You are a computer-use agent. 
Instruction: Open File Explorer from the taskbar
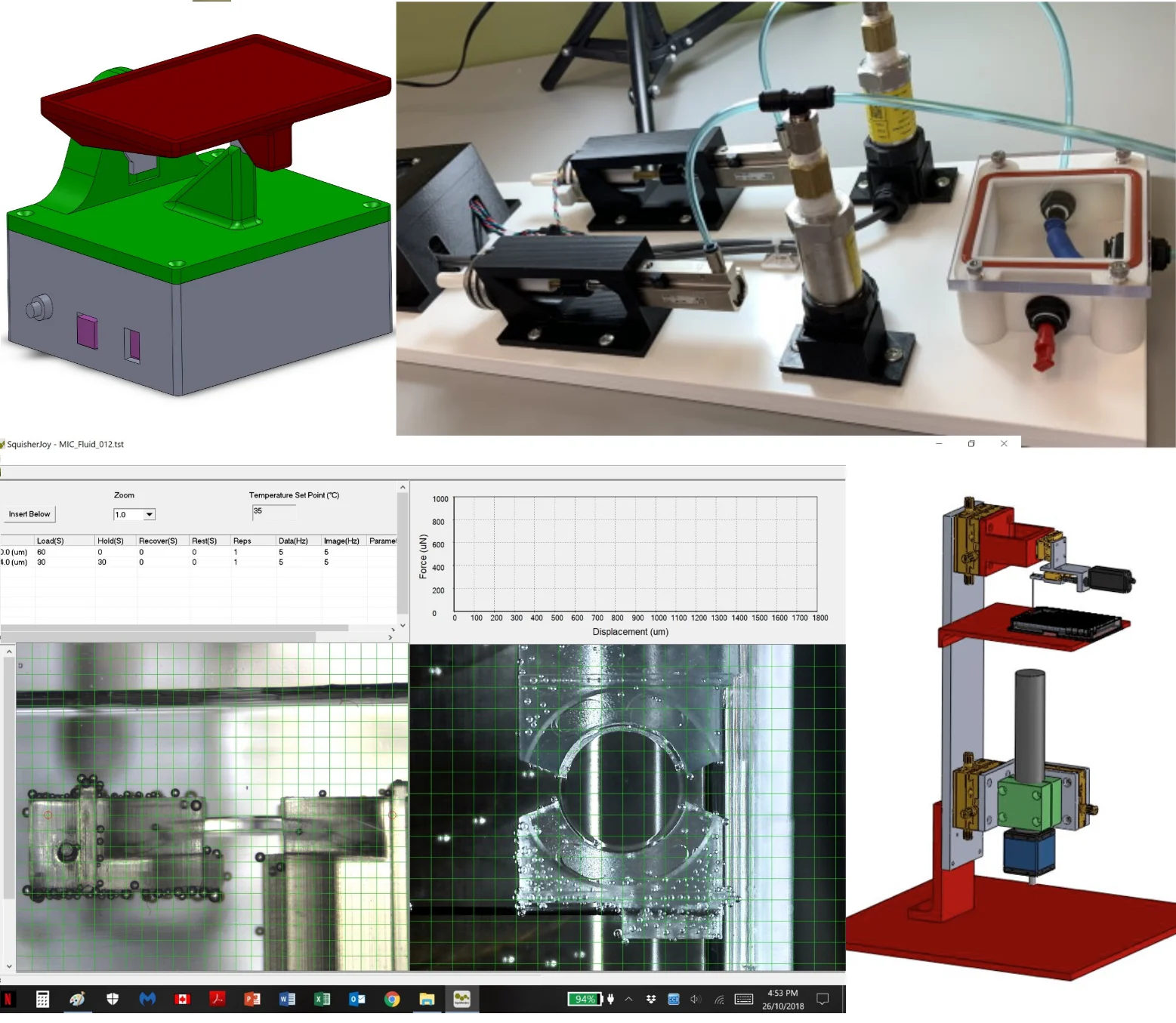pyautogui.click(x=427, y=1000)
